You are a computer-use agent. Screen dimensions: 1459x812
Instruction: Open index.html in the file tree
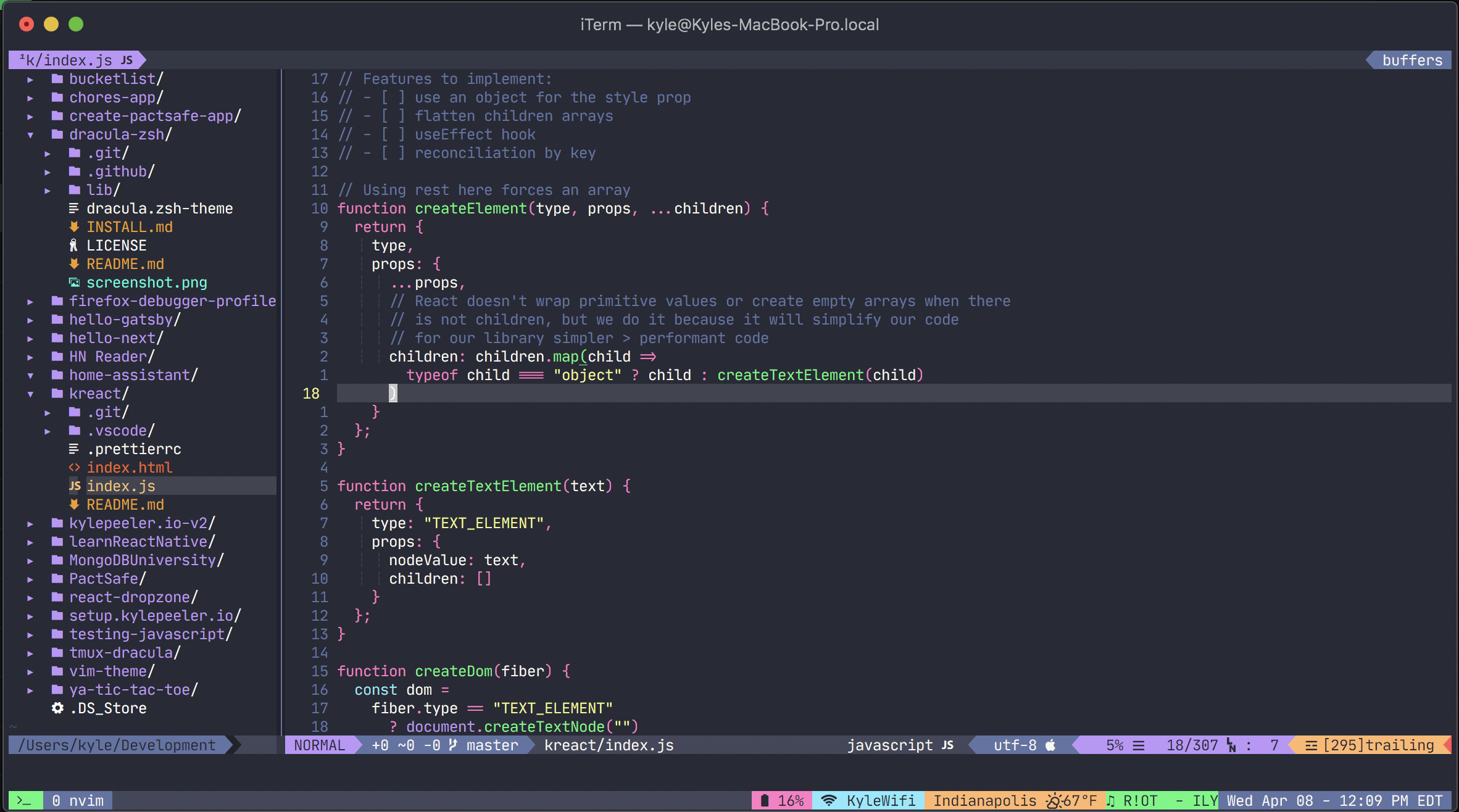[x=130, y=468]
